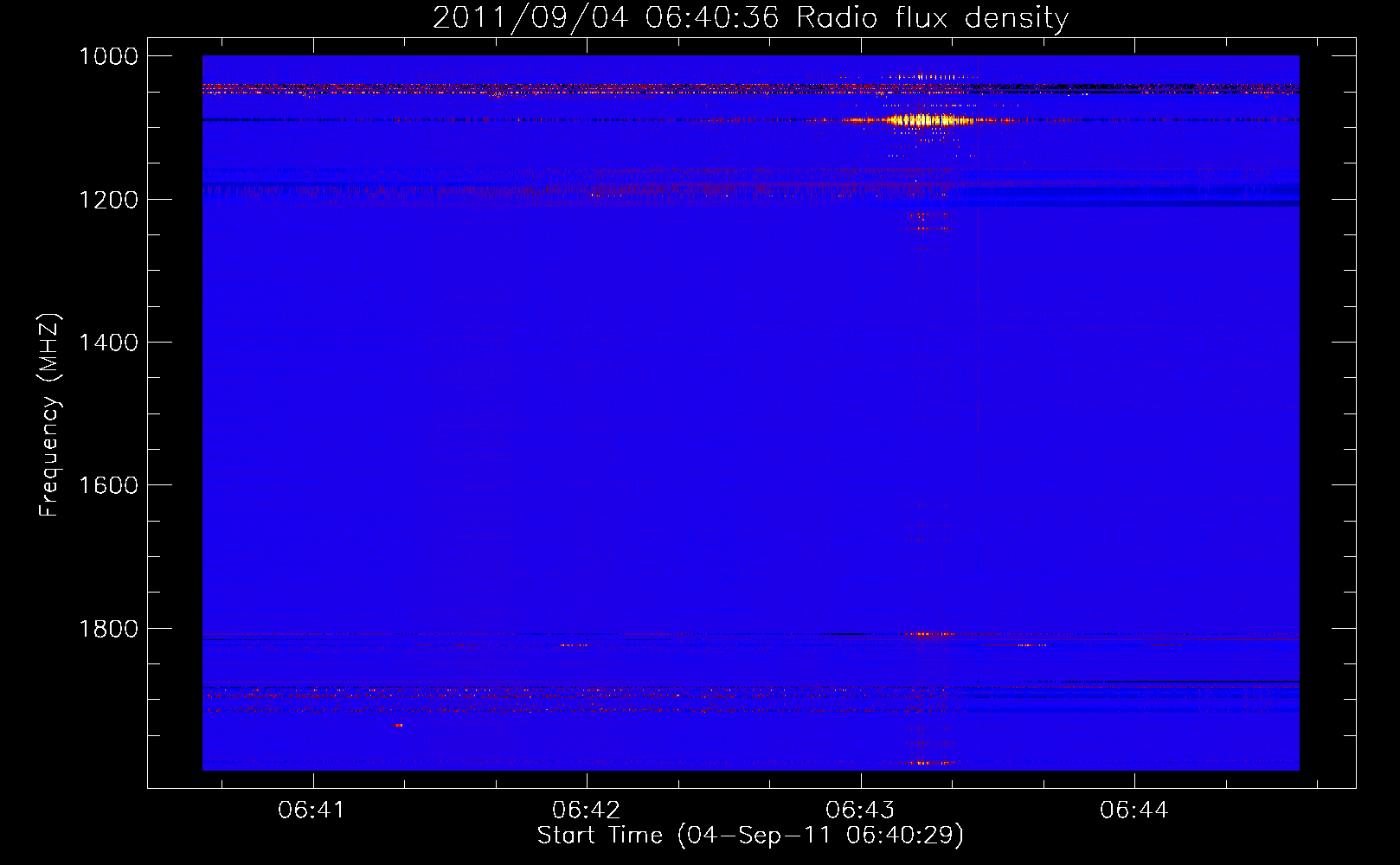
Task: Click the 06:42 time tick label
Action: [586, 810]
